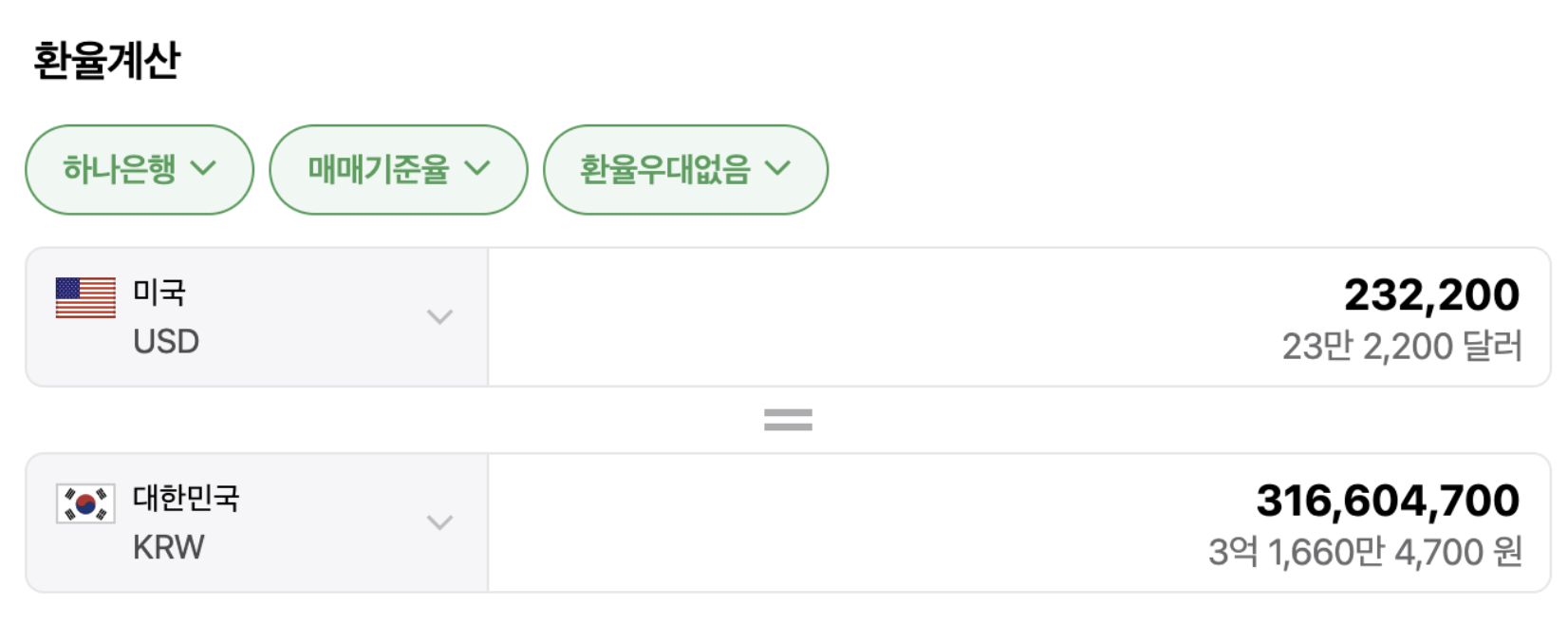Click the 3억 1,660만 4,700 원 text

[x=1364, y=552]
